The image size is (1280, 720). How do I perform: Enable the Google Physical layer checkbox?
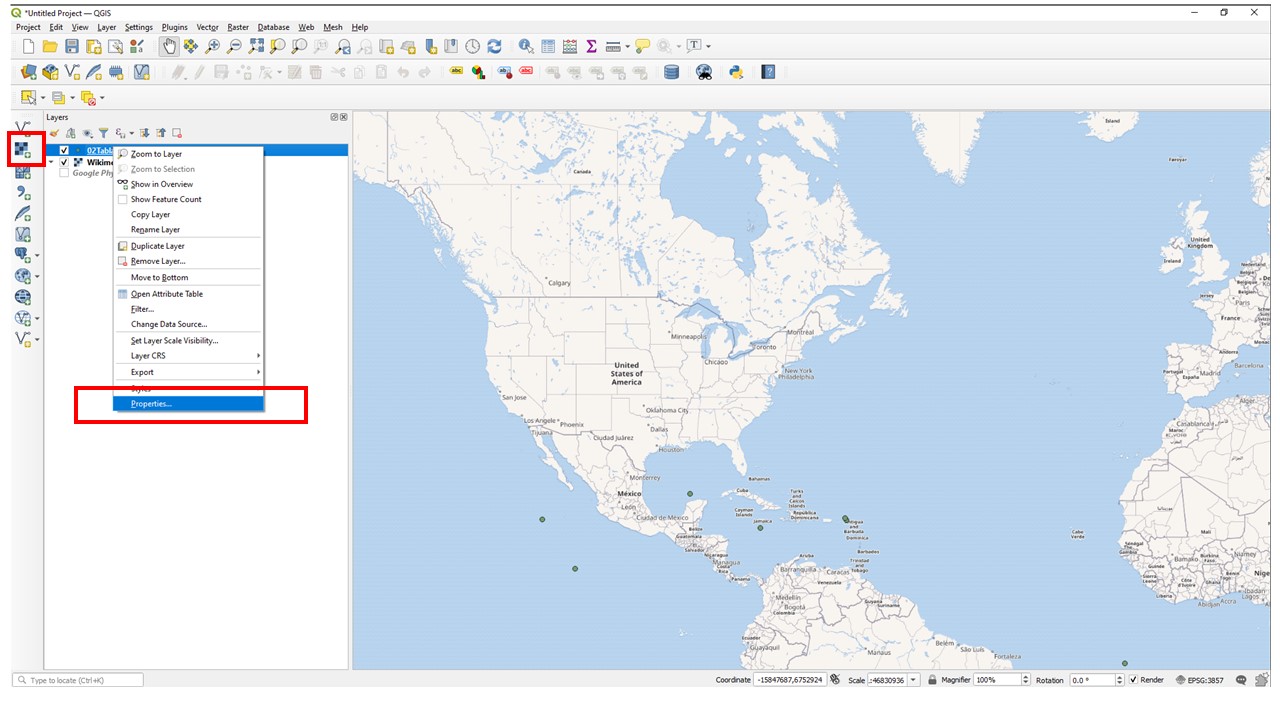(x=64, y=173)
